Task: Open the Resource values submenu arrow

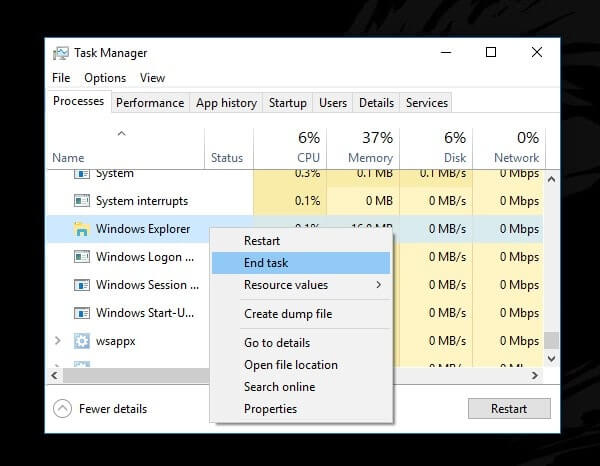Action: (378, 285)
